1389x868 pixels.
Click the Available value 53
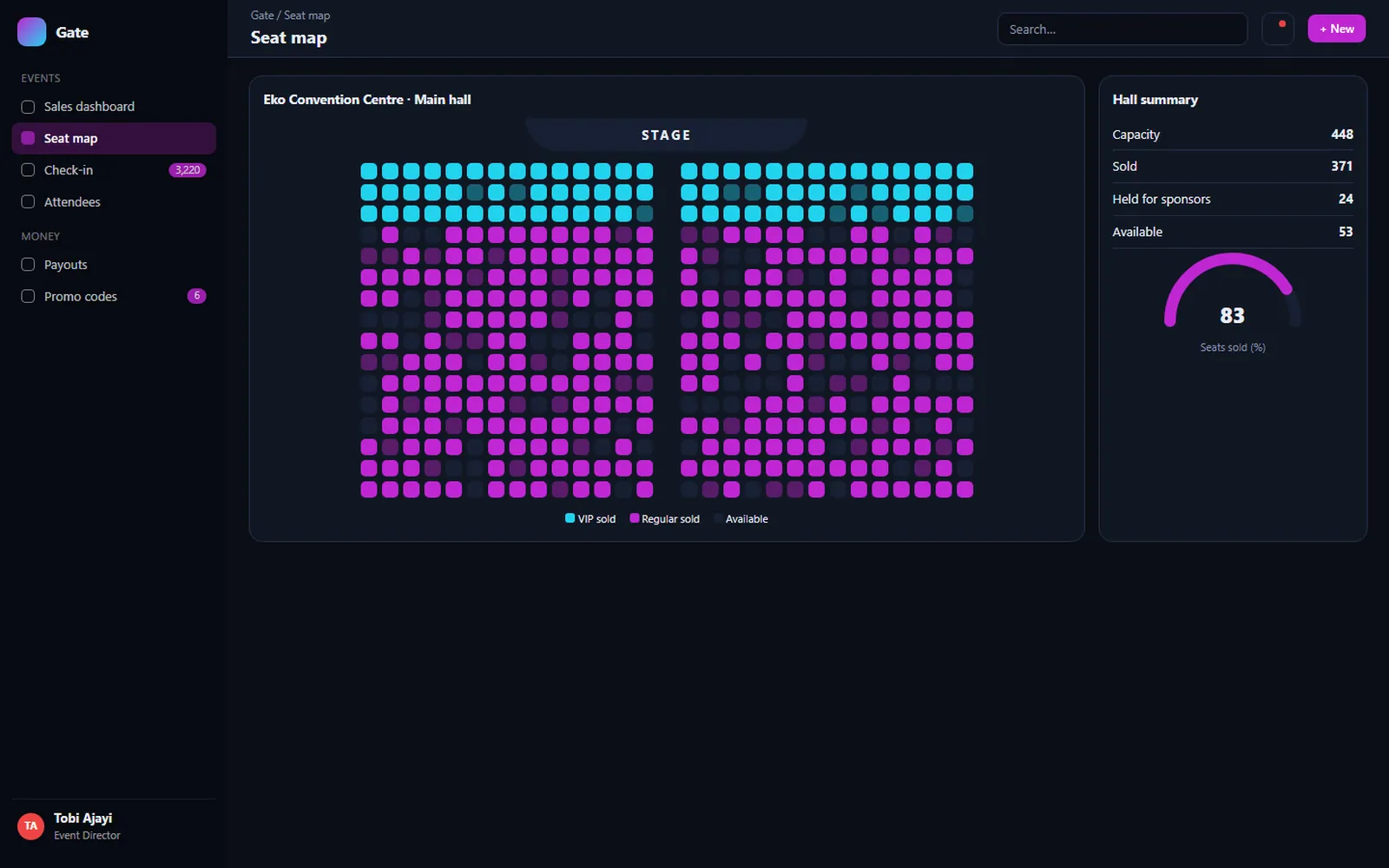(x=1346, y=232)
